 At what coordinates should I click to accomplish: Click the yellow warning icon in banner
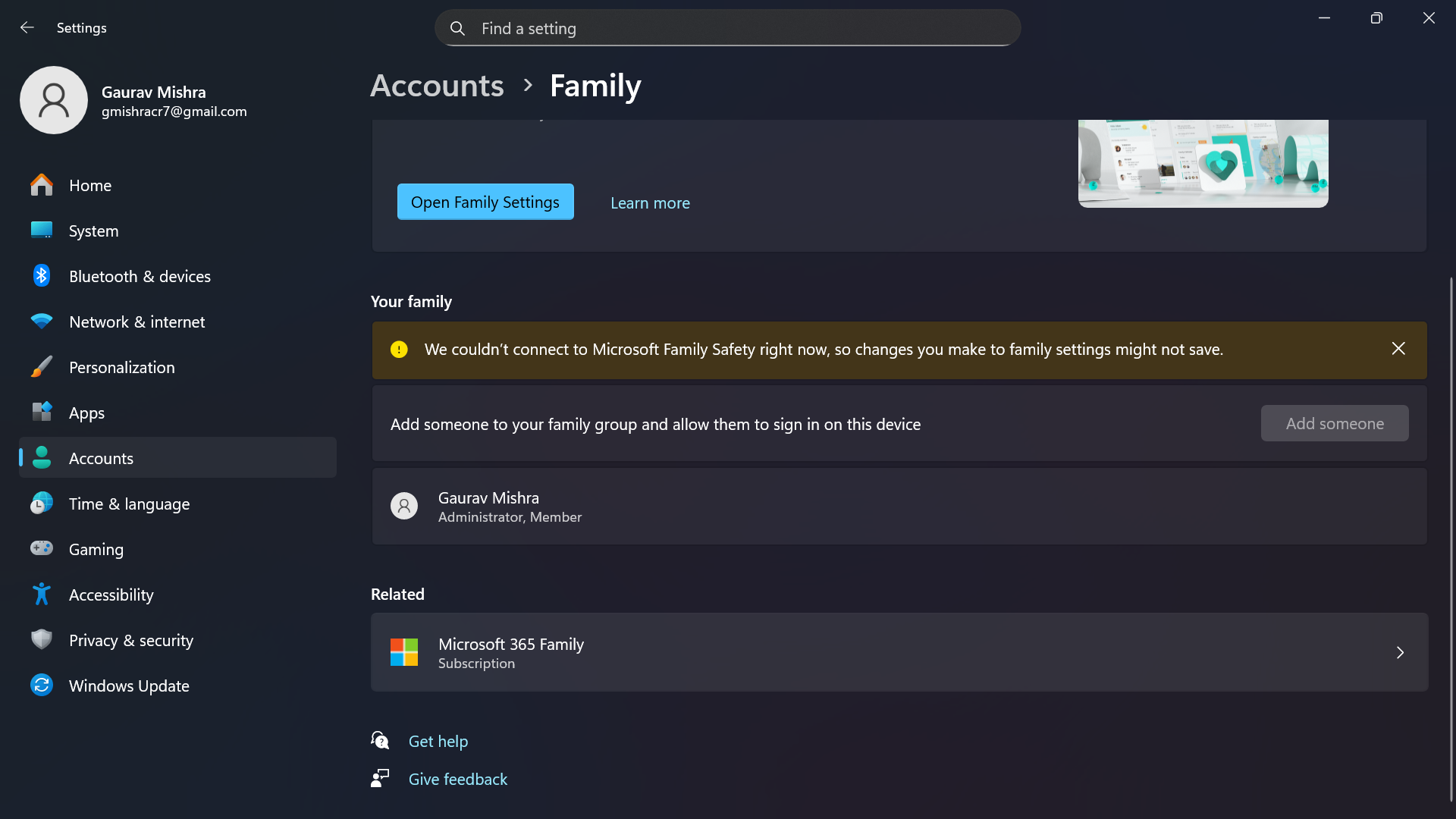click(399, 350)
